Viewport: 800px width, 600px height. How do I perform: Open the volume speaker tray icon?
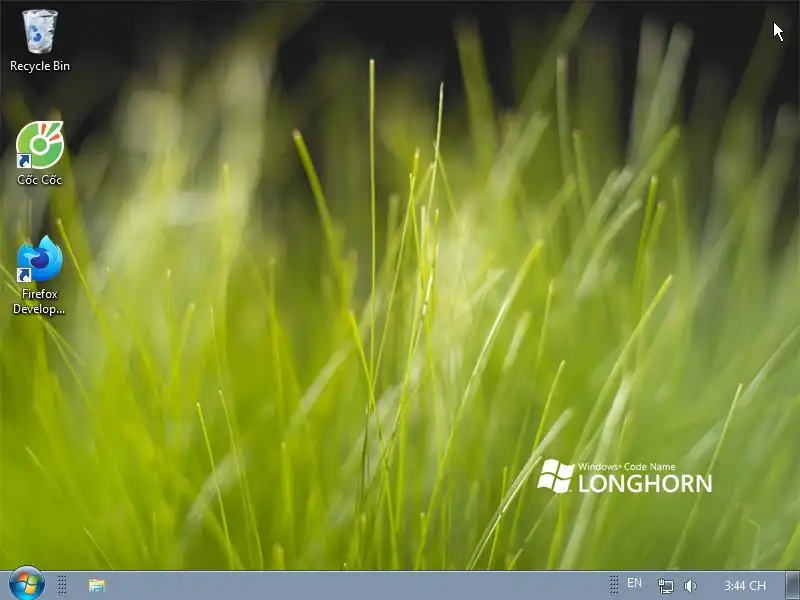pyautogui.click(x=690, y=586)
